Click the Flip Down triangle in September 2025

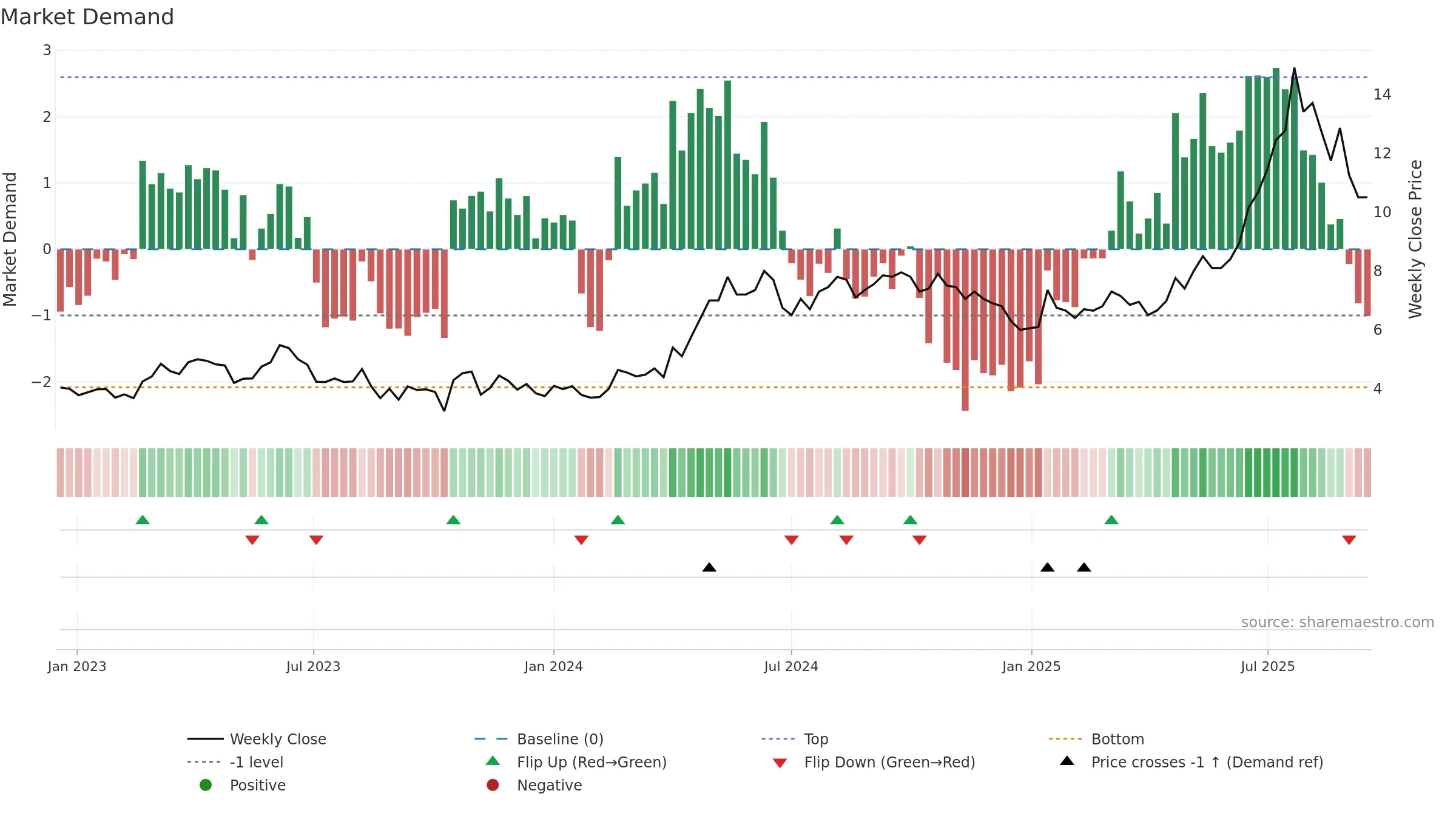tap(1349, 540)
